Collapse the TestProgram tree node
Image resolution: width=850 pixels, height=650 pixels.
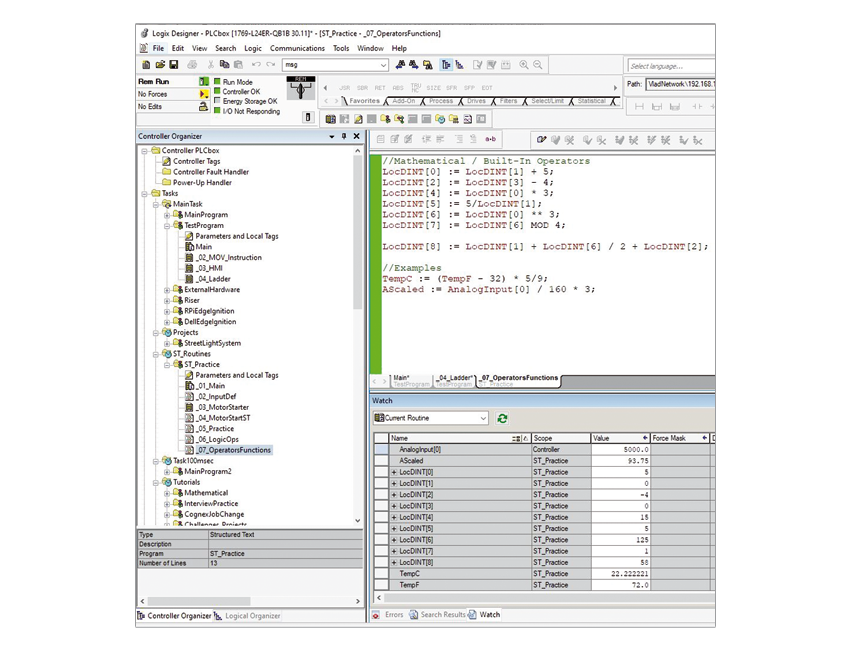tap(167, 226)
